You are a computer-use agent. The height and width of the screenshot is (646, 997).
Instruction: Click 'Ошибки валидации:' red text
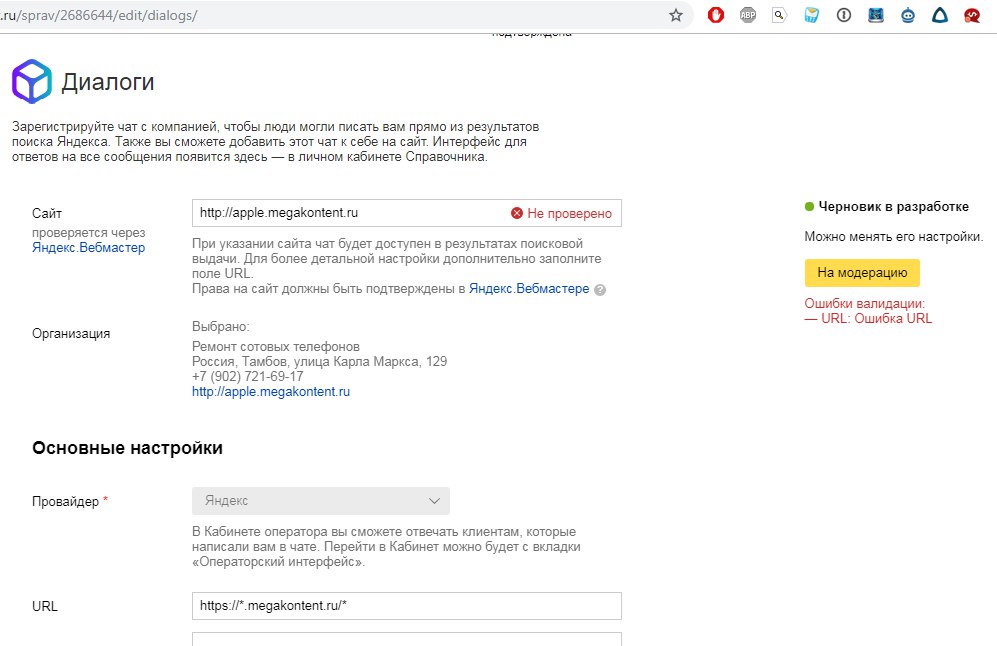click(865, 303)
